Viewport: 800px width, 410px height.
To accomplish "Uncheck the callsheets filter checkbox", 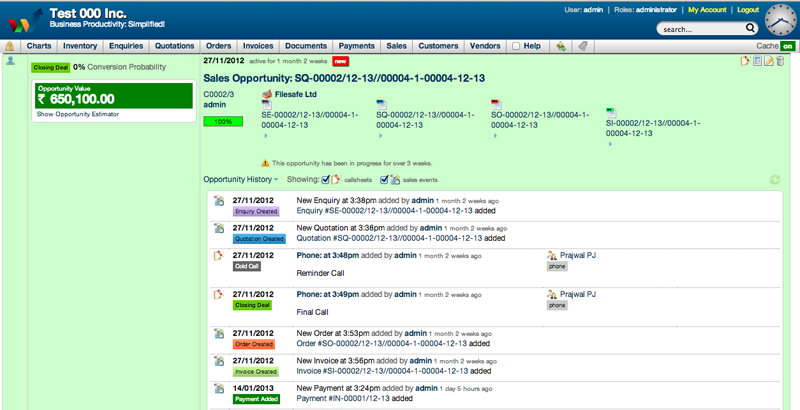I will (326, 180).
